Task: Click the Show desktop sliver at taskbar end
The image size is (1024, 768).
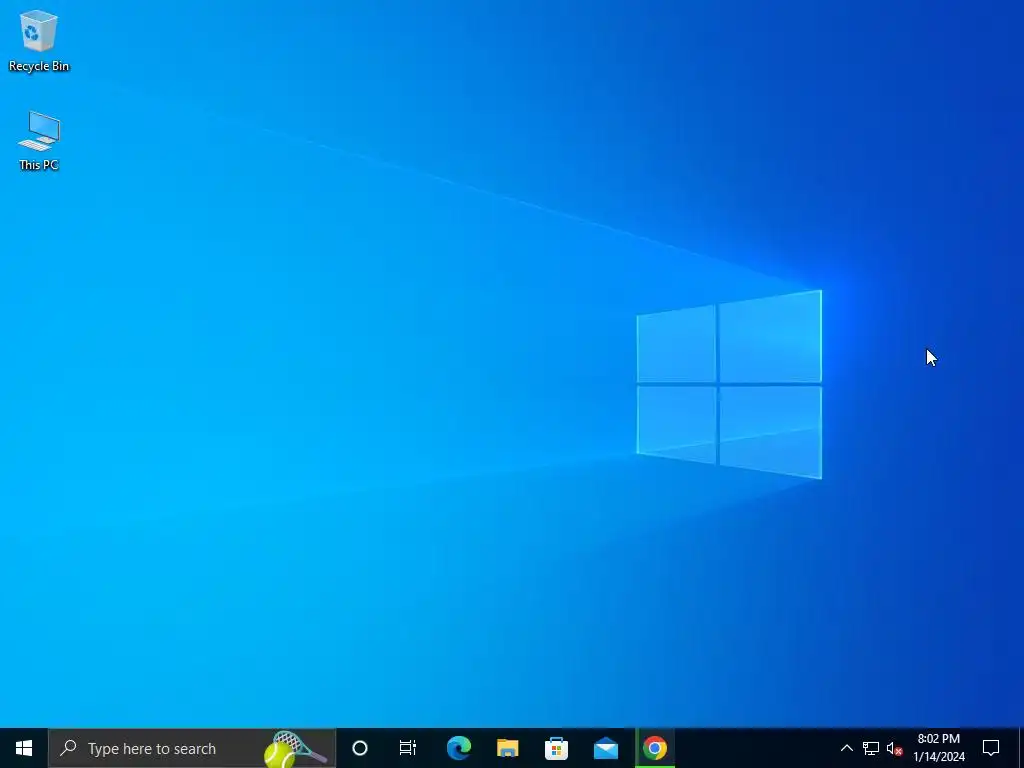Action: (x=1021, y=748)
